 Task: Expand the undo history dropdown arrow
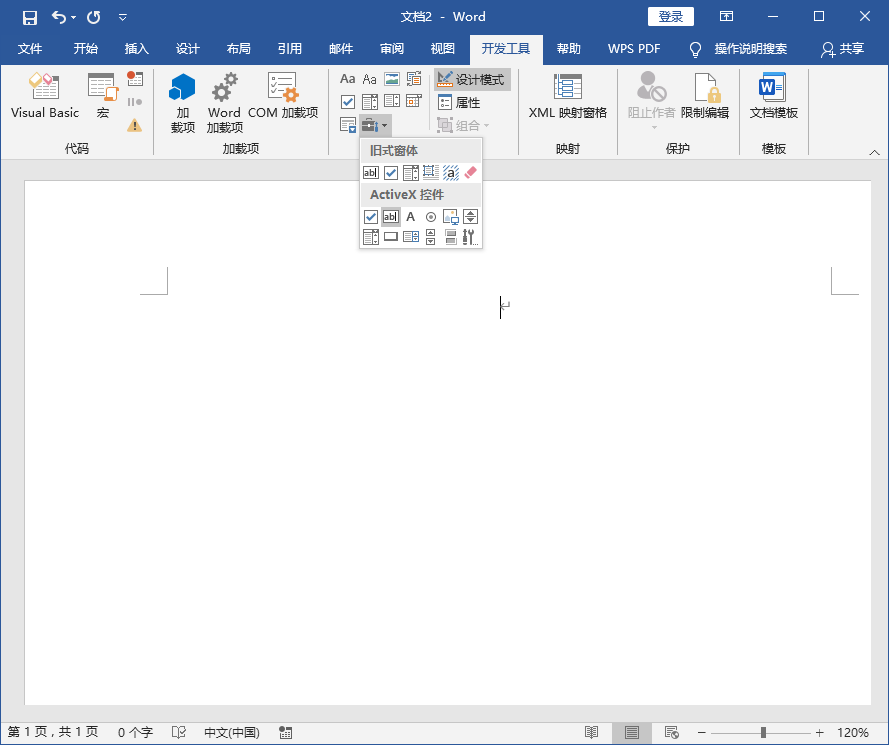pyautogui.click(x=74, y=18)
